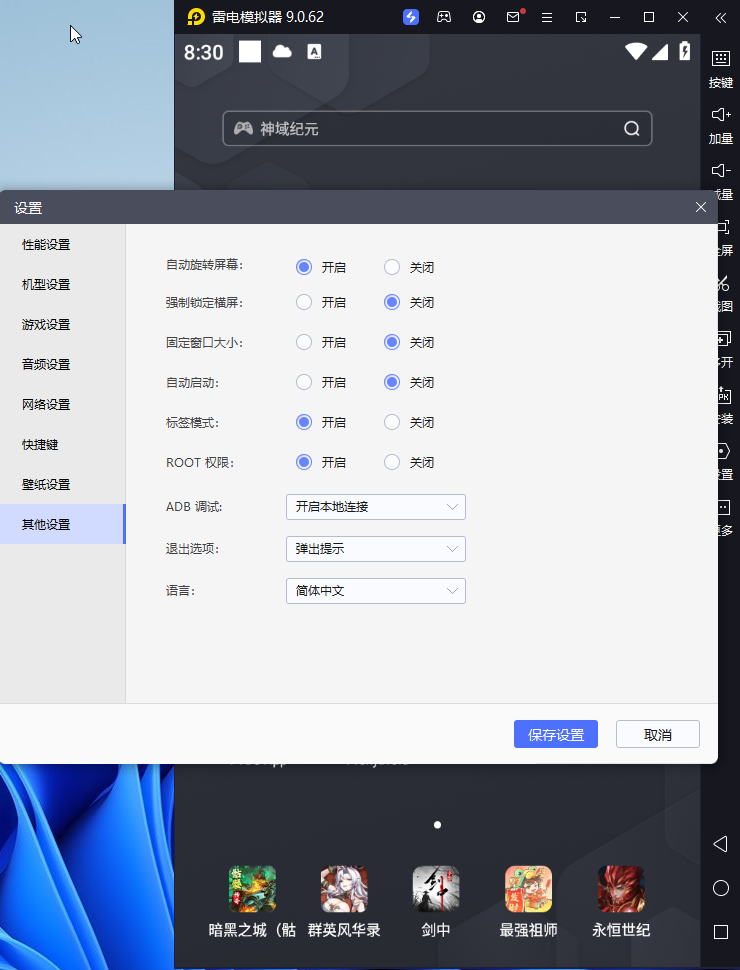Set 标签模式 to 关闭
Viewport: 740px width, 970px height.
click(392, 423)
